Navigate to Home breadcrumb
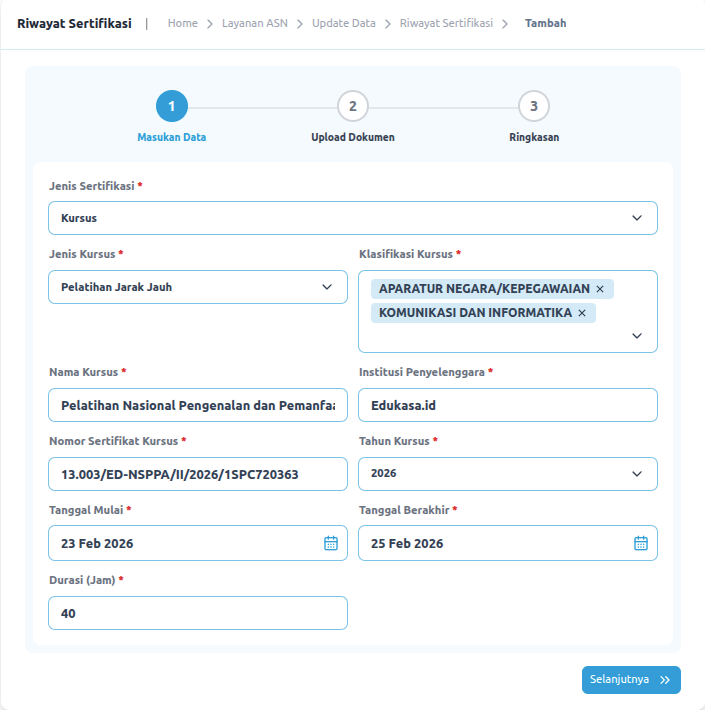The image size is (705, 710). point(183,23)
